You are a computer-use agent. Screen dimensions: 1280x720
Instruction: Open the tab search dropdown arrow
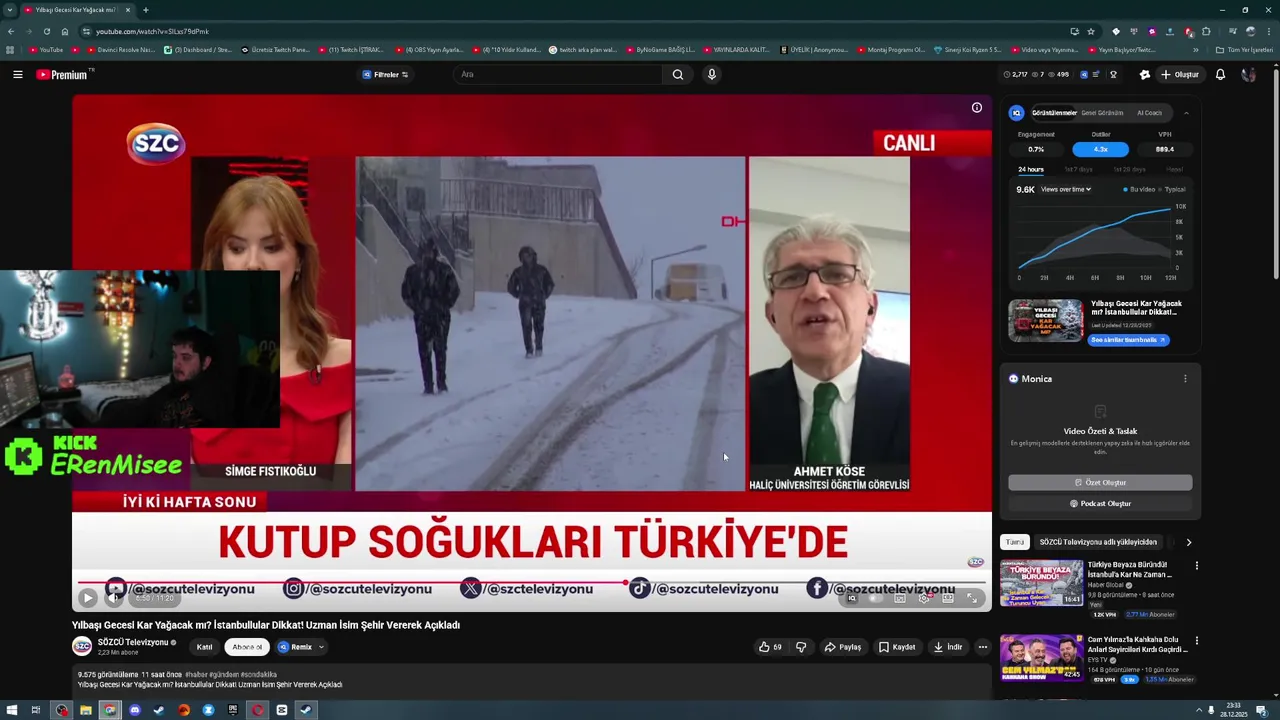point(10,10)
